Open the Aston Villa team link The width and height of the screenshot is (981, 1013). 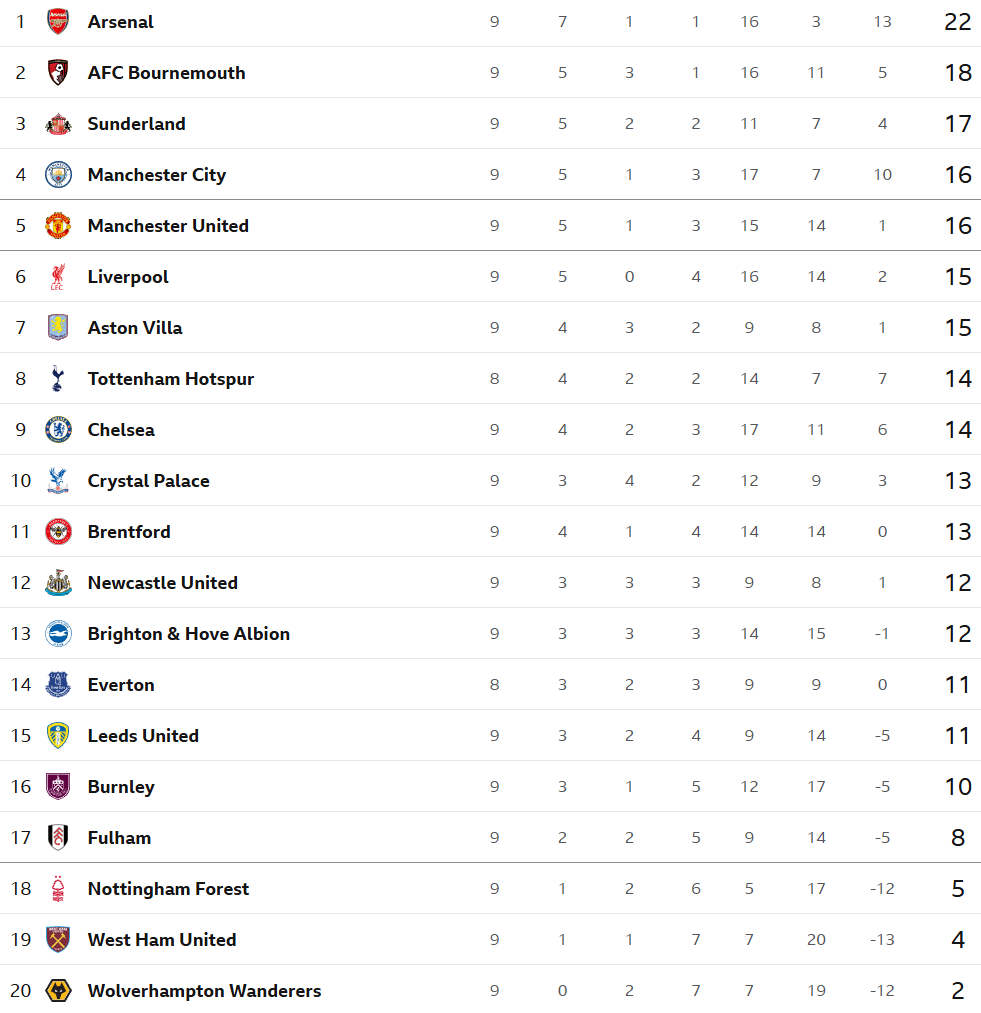pyautogui.click(x=135, y=328)
